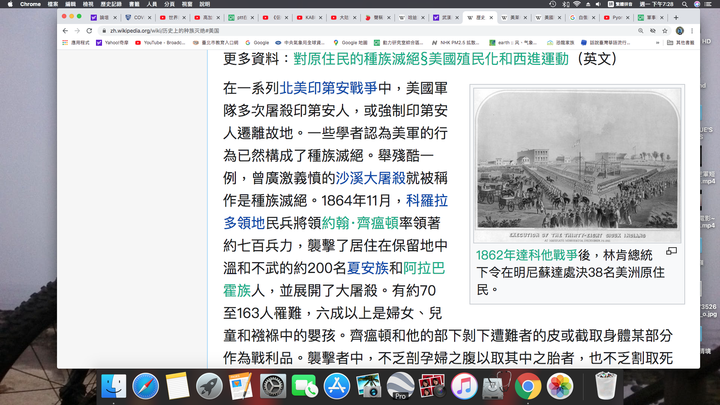Open System Preferences from the Dock
This screenshot has width=720, height=405.
point(273,386)
